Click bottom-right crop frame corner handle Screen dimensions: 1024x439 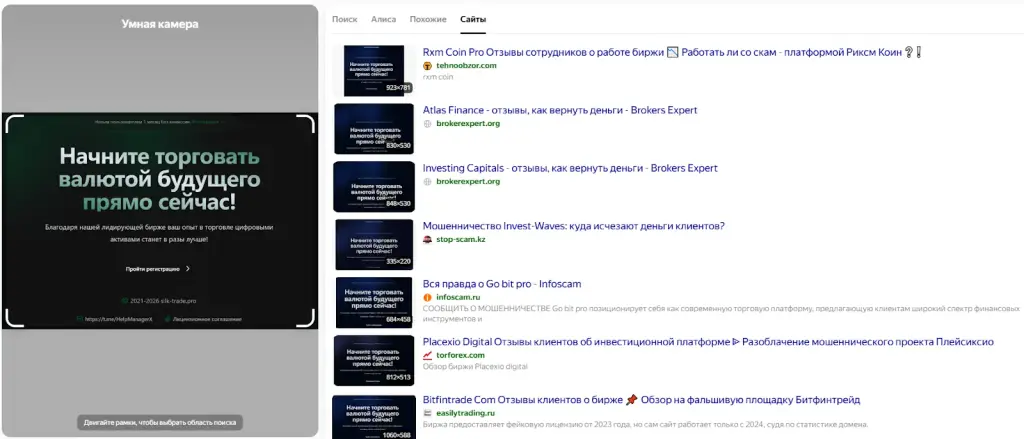click(306, 318)
